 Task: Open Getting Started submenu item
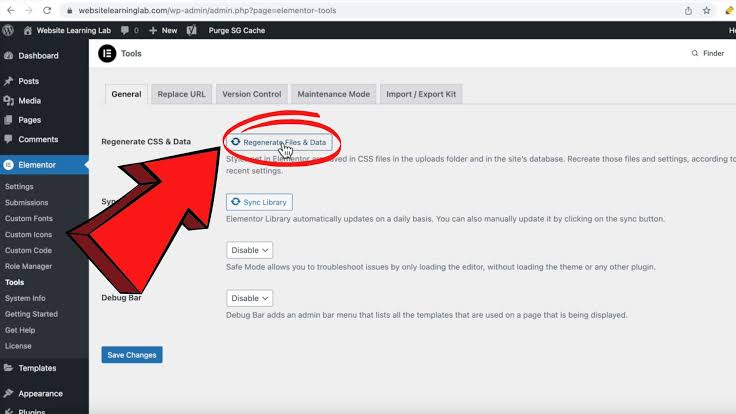31,314
